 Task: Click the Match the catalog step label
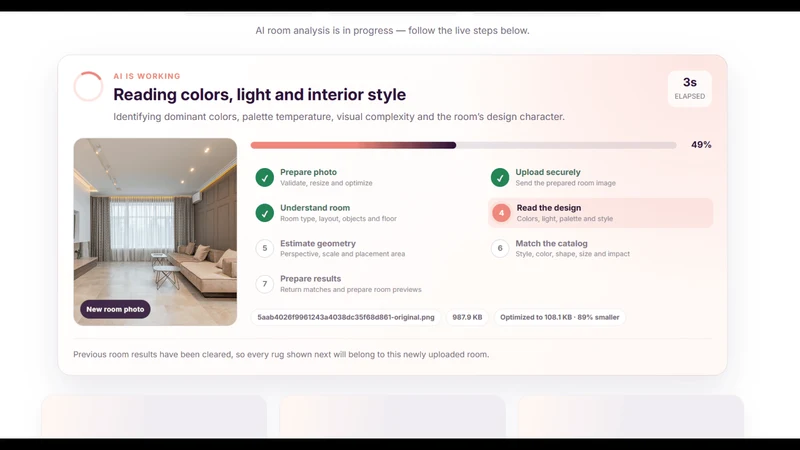click(552, 243)
